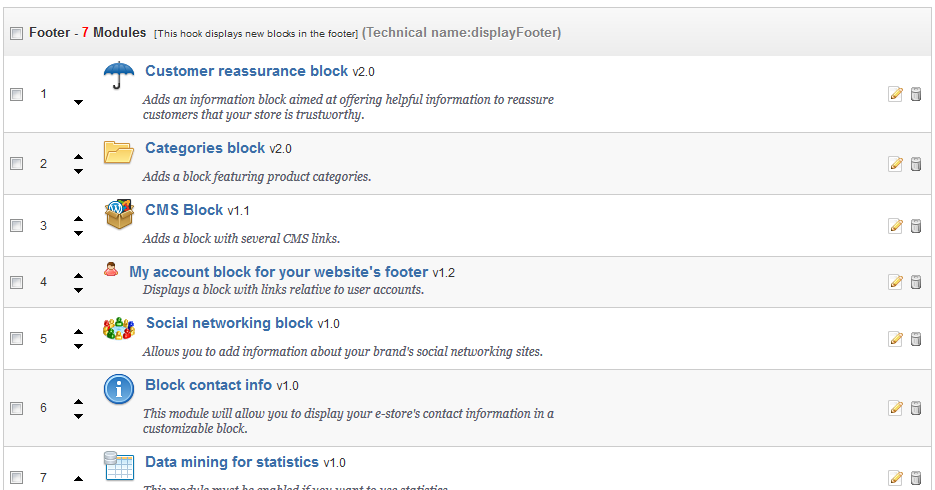Open Data mining for statistics module link
This screenshot has height=490, width=935.
tap(232, 462)
